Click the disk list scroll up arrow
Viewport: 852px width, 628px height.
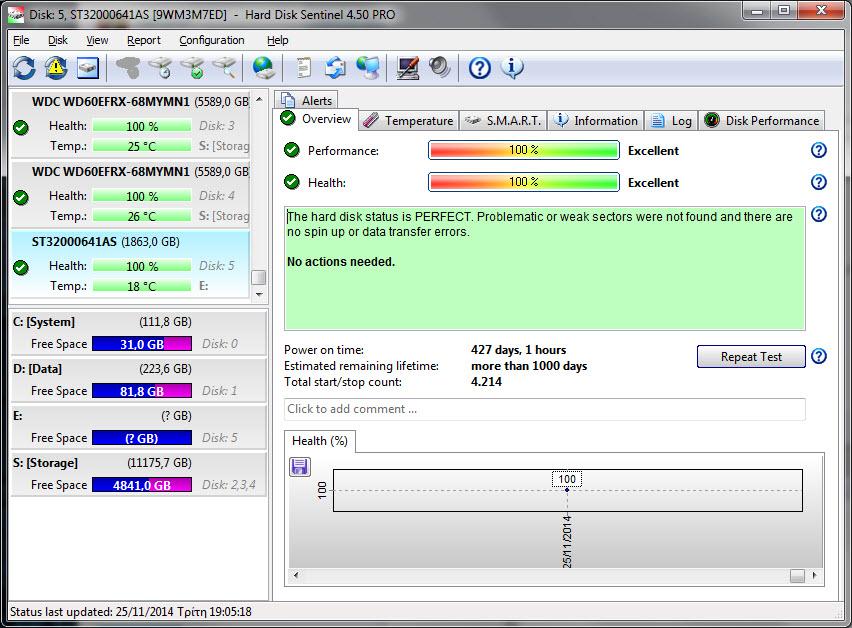[259, 99]
